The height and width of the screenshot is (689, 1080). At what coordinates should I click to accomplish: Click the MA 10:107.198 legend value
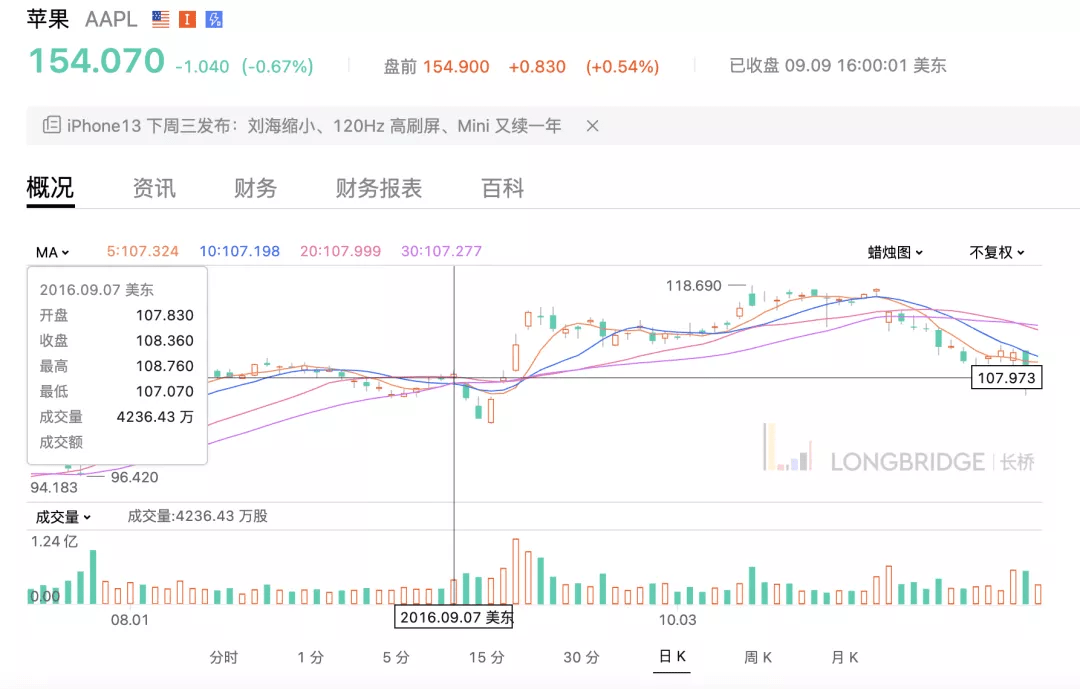click(240, 251)
